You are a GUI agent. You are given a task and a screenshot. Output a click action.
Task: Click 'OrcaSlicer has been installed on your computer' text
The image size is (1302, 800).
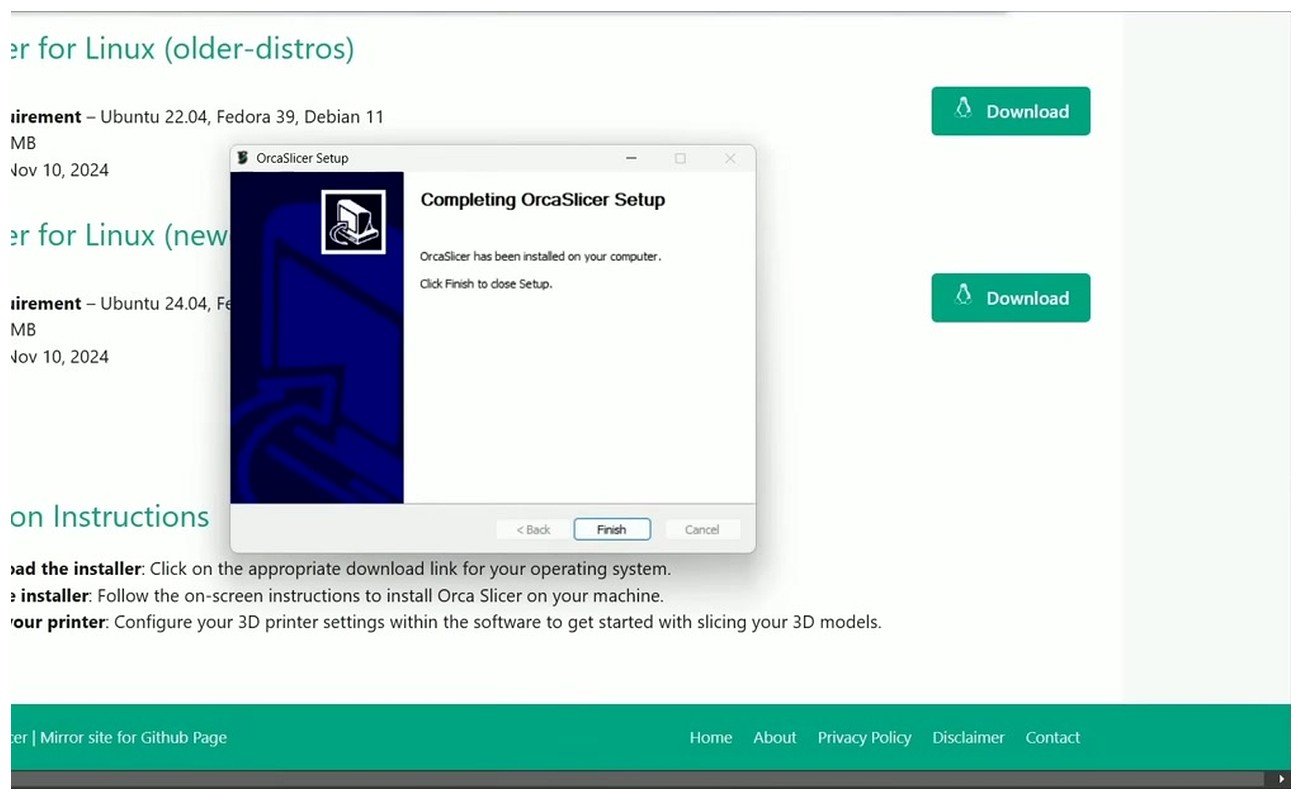(540, 257)
